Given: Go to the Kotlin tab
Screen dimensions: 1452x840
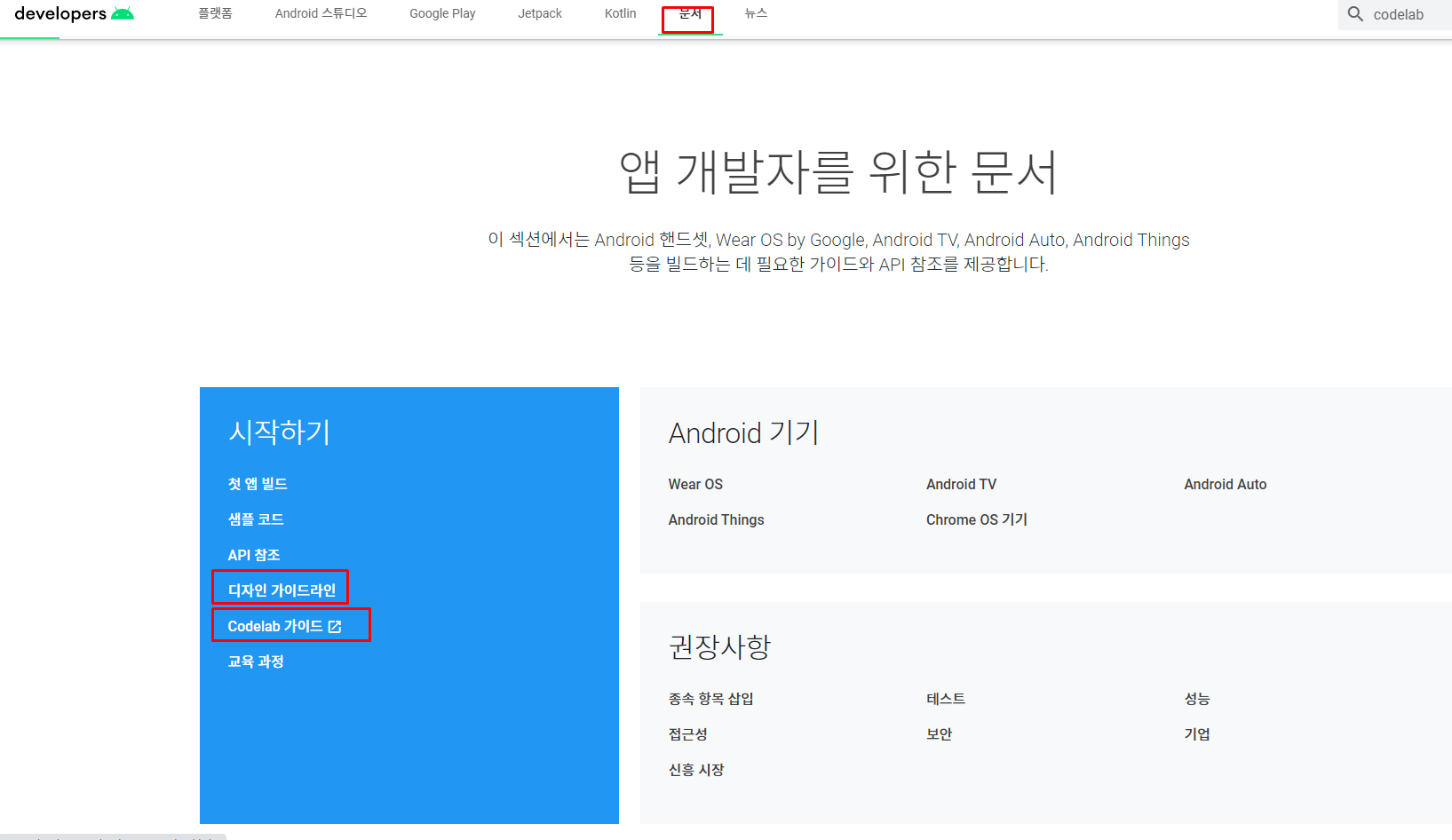Looking at the screenshot, I should (620, 13).
